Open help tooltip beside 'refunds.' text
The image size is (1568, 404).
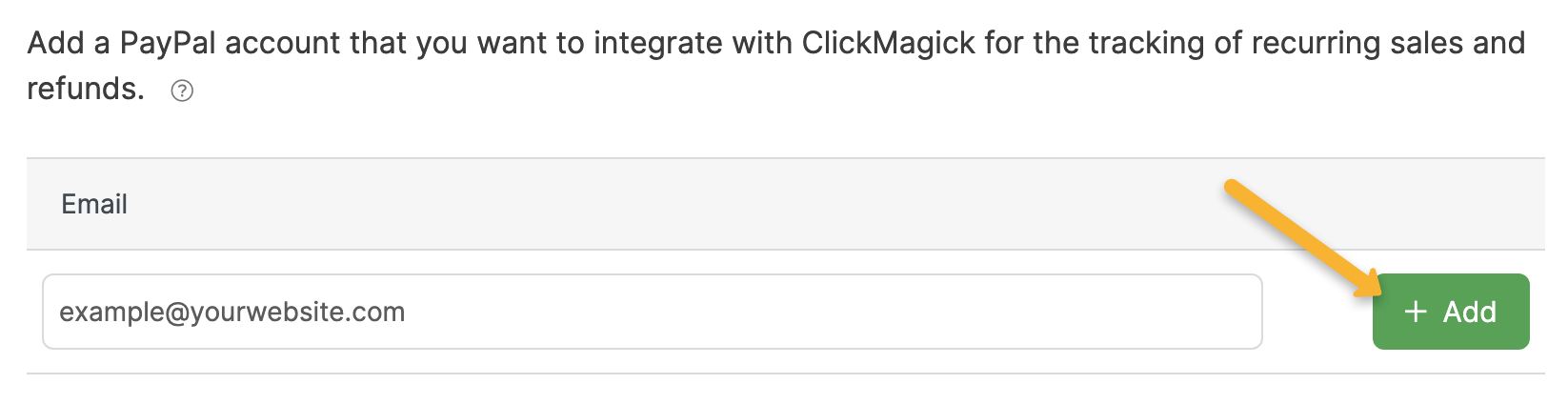click(182, 91)
